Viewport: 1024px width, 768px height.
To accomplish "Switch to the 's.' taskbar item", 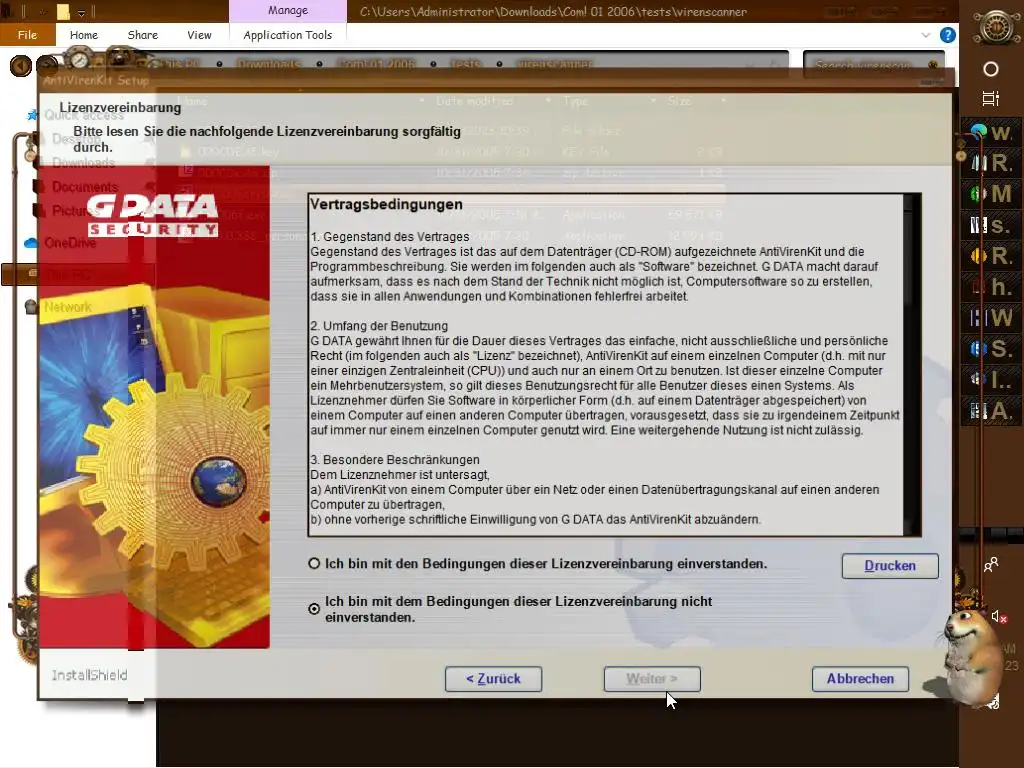I will coord(991,225).
